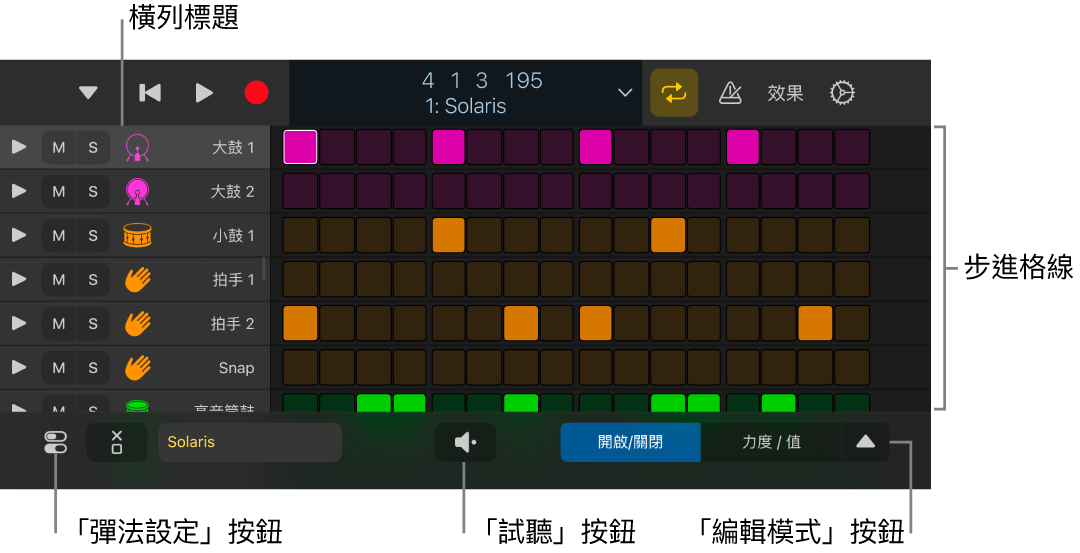
Task: Solo the 大鼓 1 row
Action: 93,147
